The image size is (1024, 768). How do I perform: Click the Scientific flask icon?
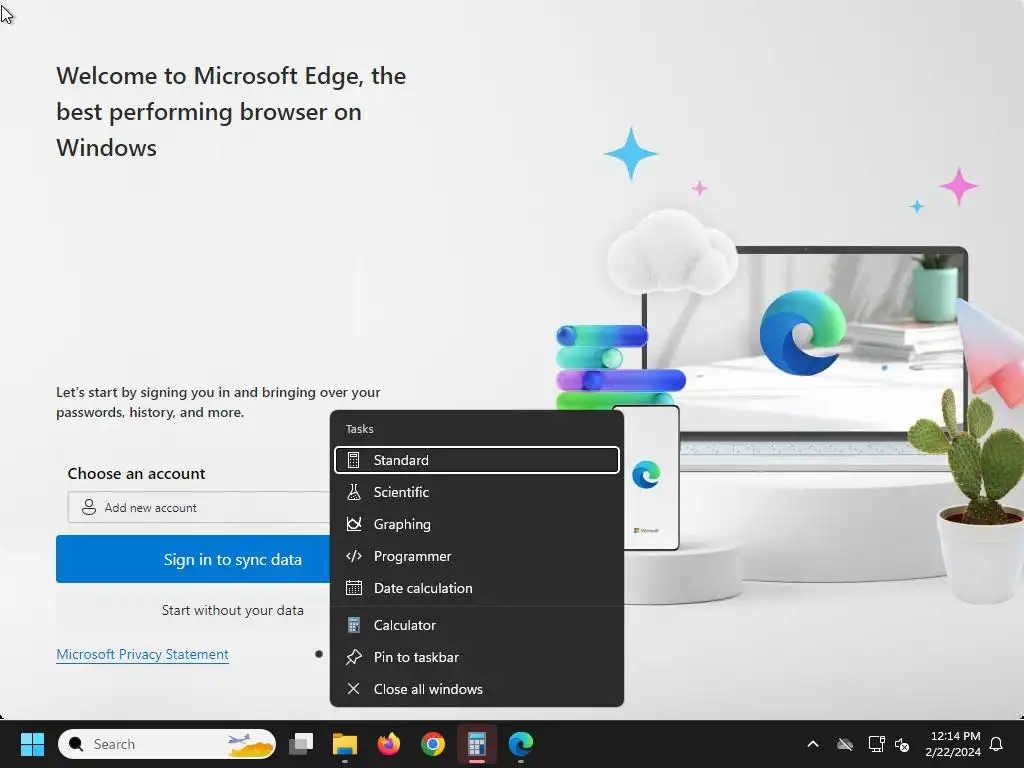coord(353,492)
